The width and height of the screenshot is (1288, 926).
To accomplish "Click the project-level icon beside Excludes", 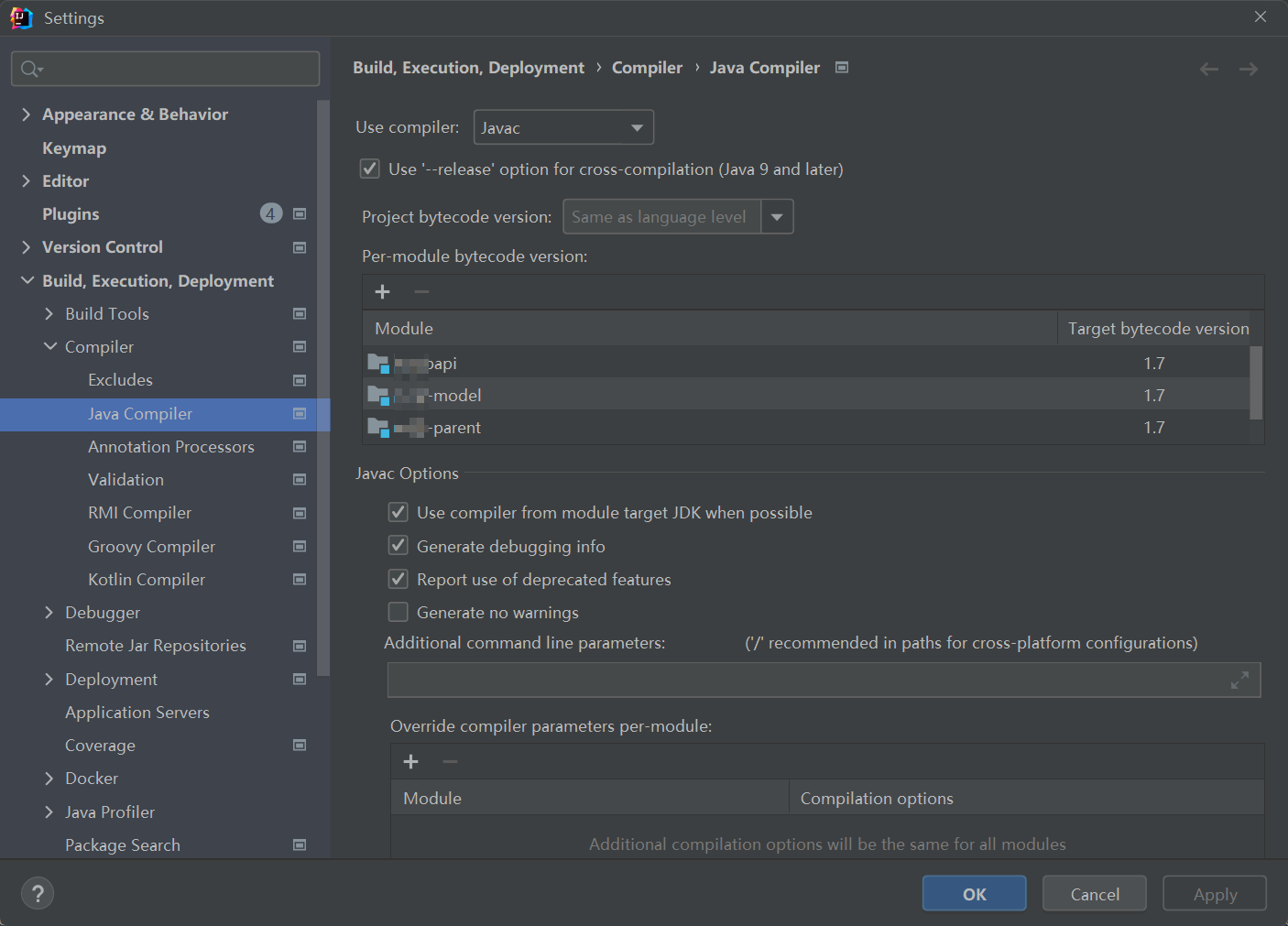I will (x=300, y=380).
